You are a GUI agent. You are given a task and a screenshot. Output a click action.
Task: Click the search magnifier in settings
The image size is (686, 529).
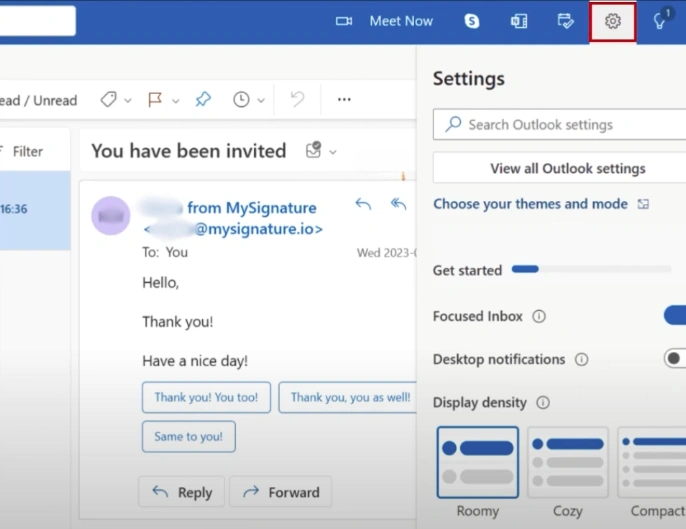pyautogui.click(x=453, y=124)
